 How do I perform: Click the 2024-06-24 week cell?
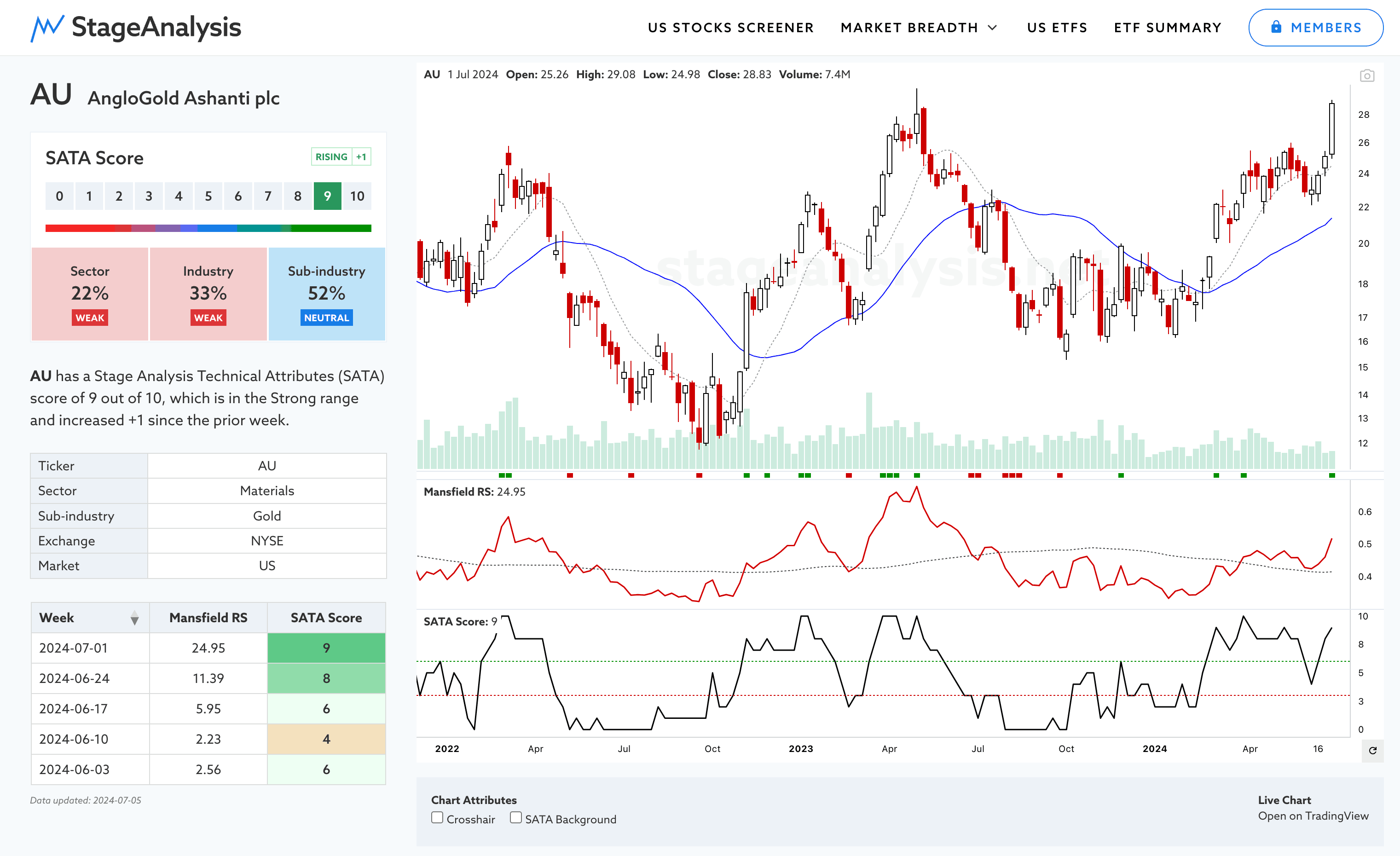(x=90, y=678)
